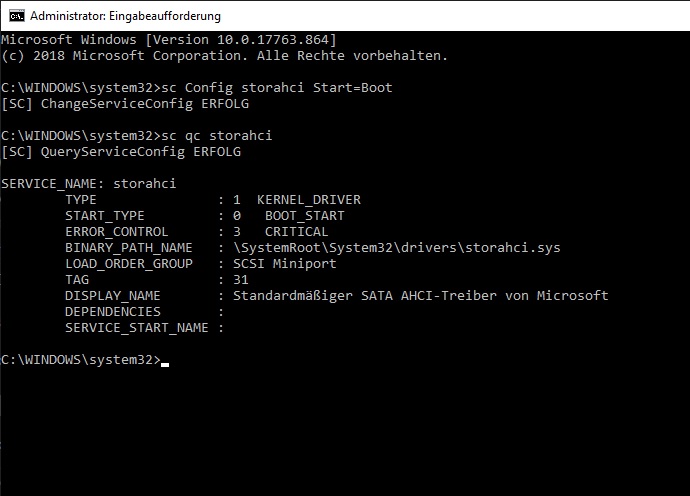The image size is (690, 496).
Task: Click the SERVICE_START_NAME label
Action: tap(136, 328)
